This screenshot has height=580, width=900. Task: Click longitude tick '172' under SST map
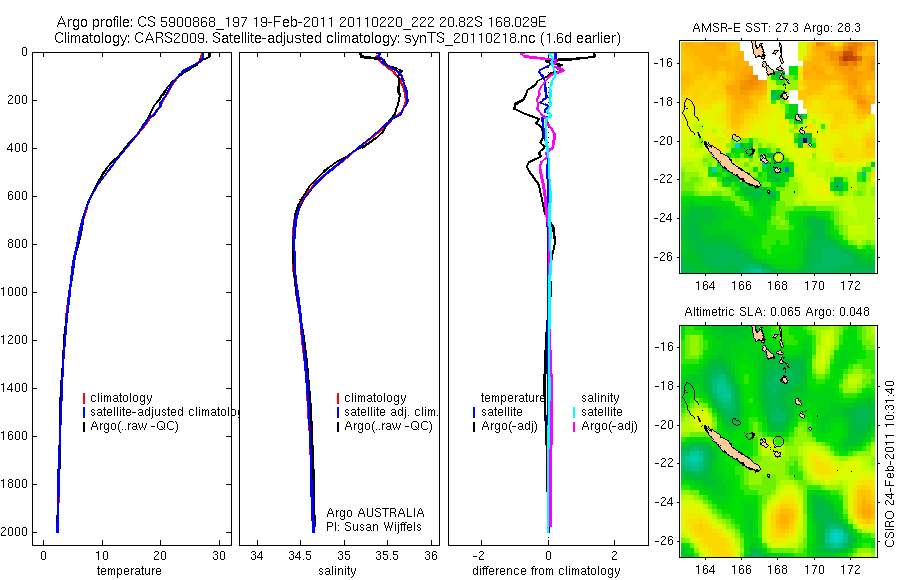click(850, 285)
